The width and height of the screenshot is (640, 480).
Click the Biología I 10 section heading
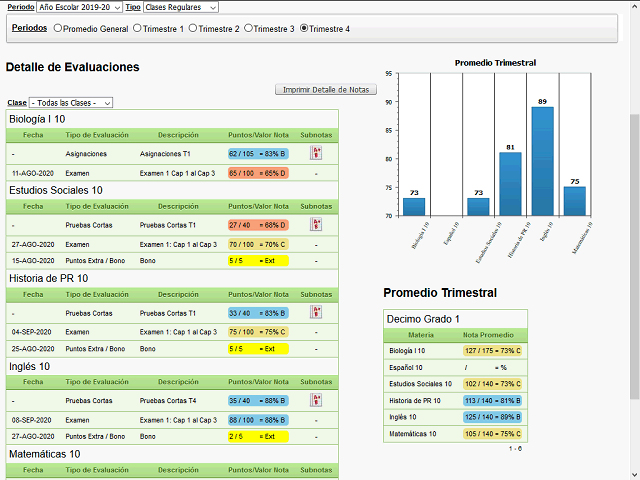point(37,119)
